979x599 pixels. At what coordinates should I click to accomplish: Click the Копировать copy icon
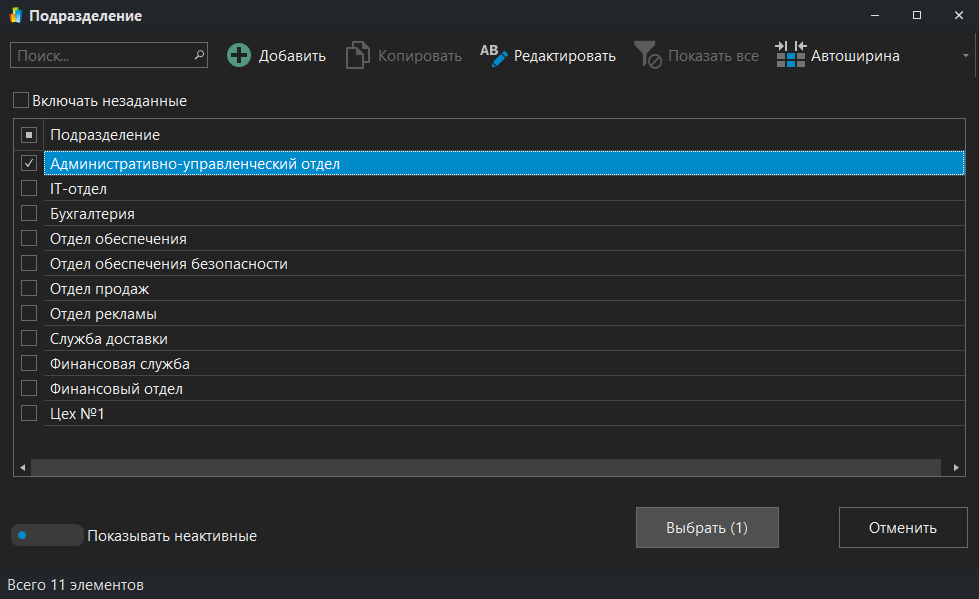point(357,55)
